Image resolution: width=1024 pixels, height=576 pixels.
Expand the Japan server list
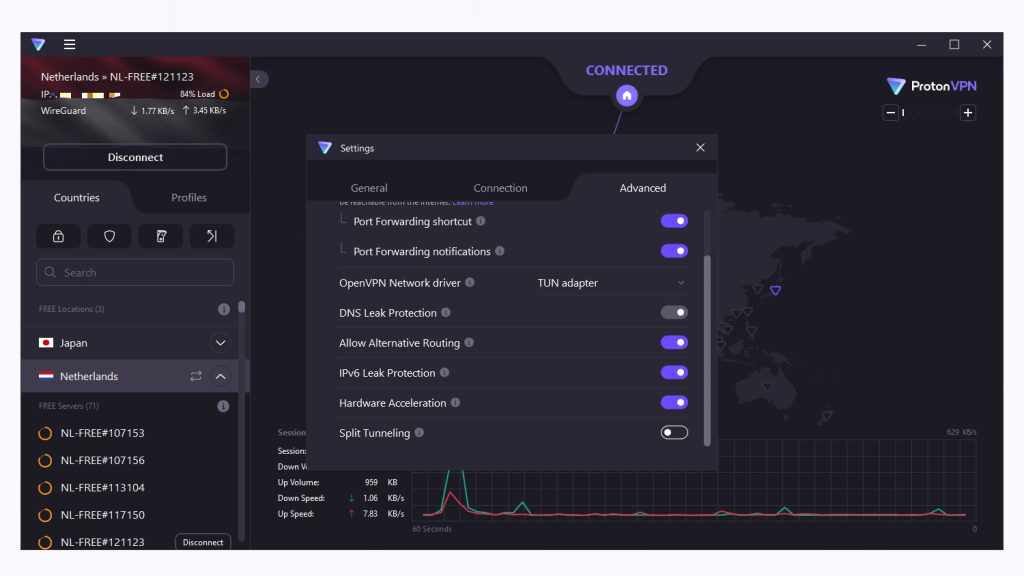[x=221, y=343]
